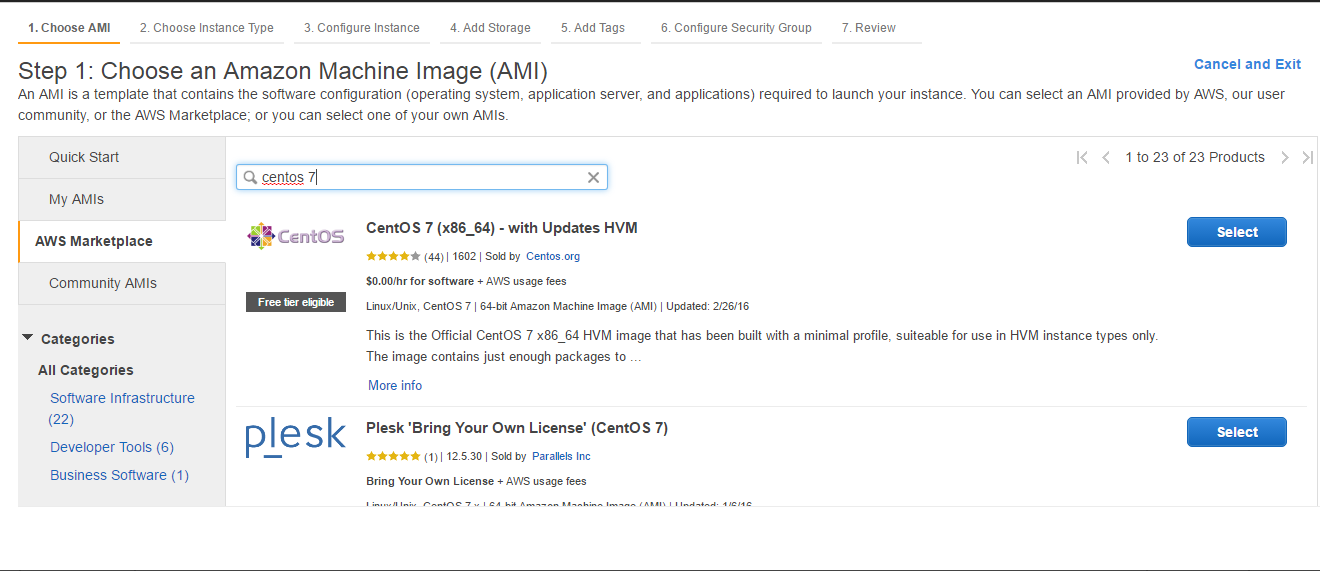Click the All Categories heading

86,370
